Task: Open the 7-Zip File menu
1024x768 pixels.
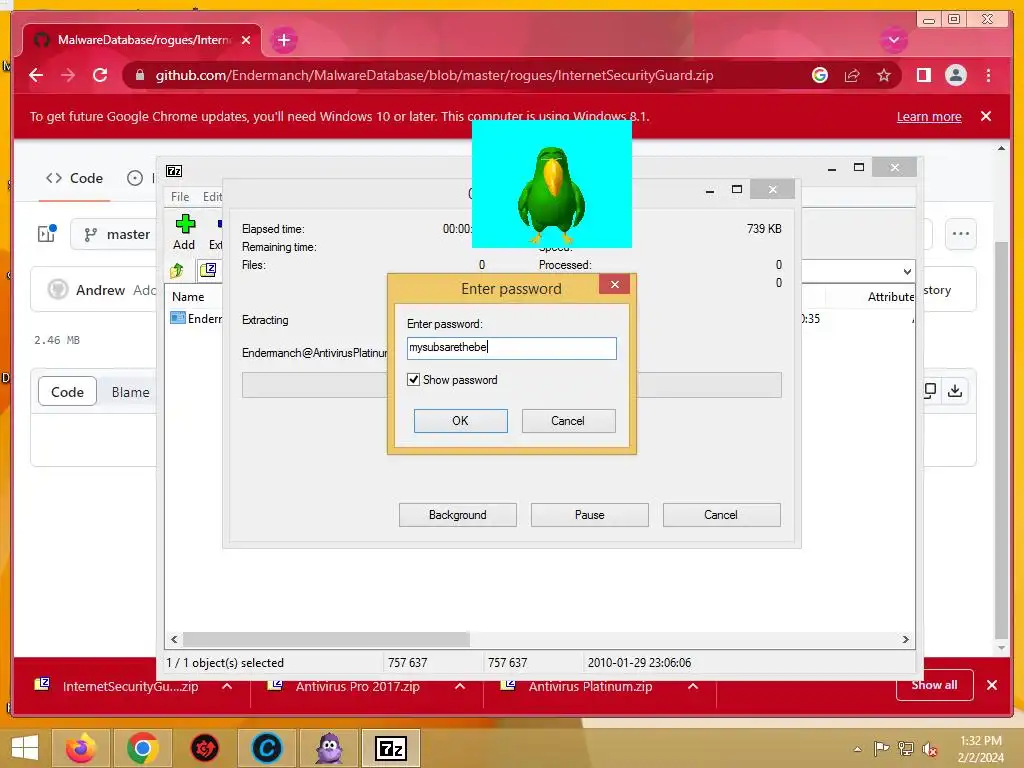Action: click(x=180, y=197)
